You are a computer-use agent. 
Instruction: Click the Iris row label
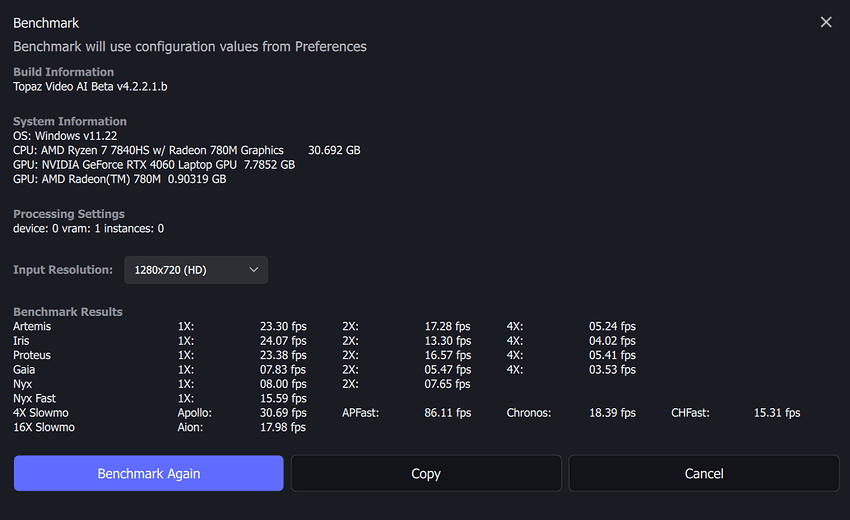(x=21, y=341)
